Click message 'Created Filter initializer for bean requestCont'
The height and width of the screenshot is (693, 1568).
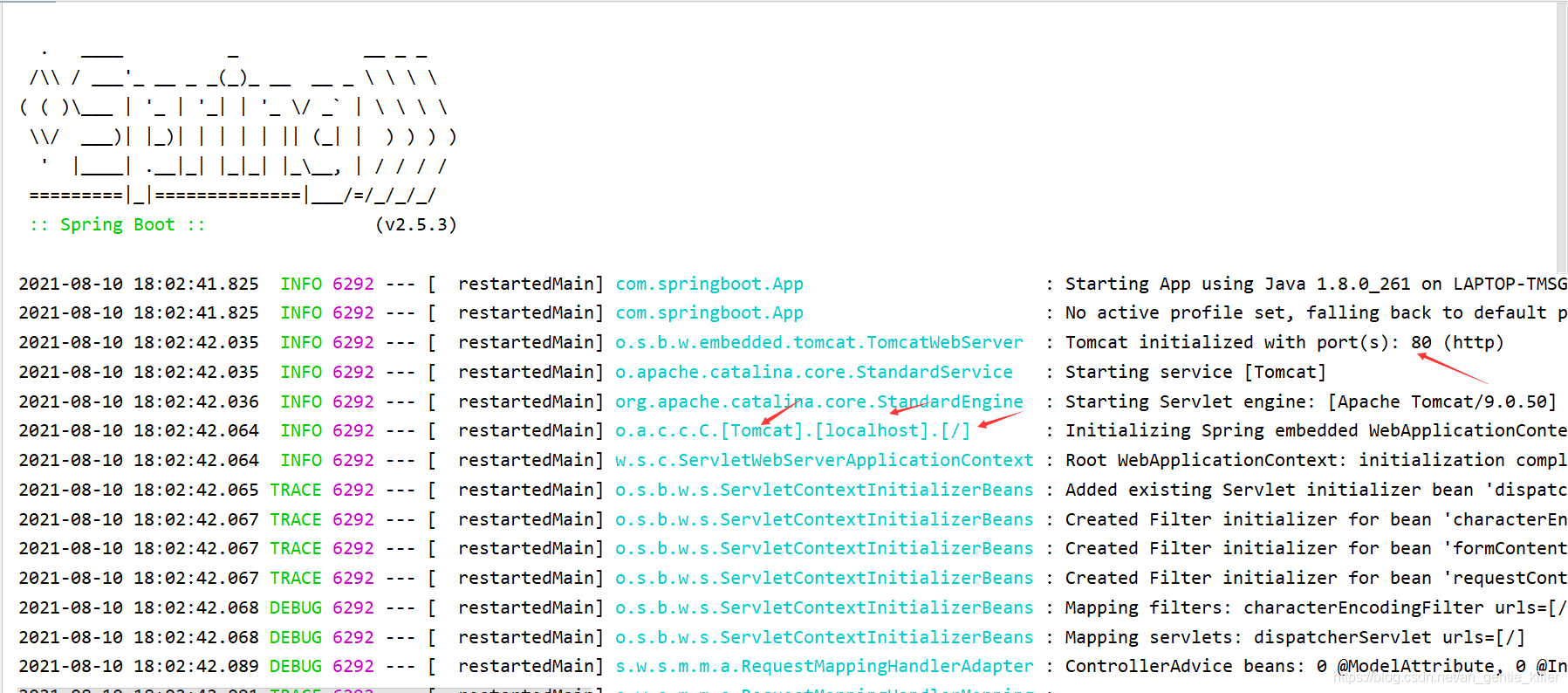(1316, 578)
